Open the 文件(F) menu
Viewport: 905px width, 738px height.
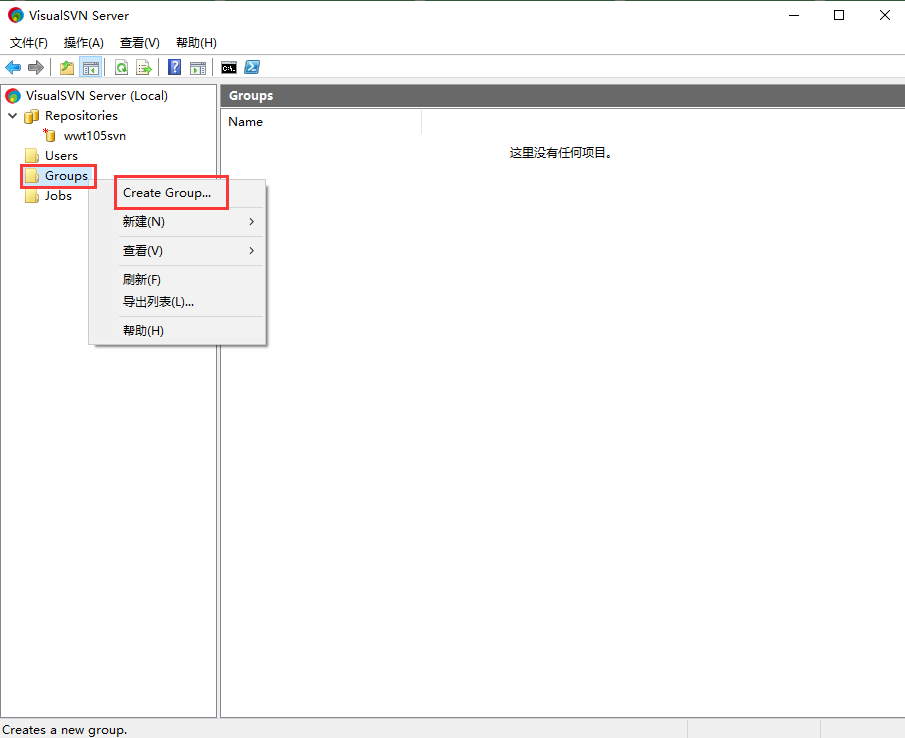click(x=29, y=43)
